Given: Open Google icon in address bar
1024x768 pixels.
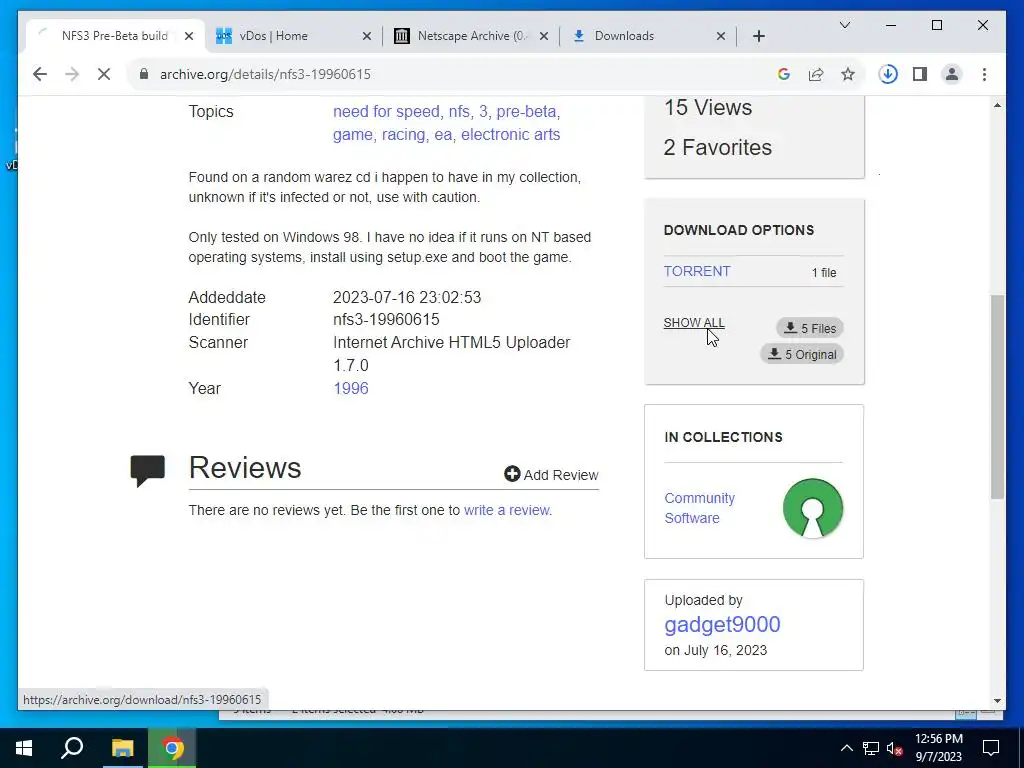Looking at the screenshot, I should [x=784, y=74].
